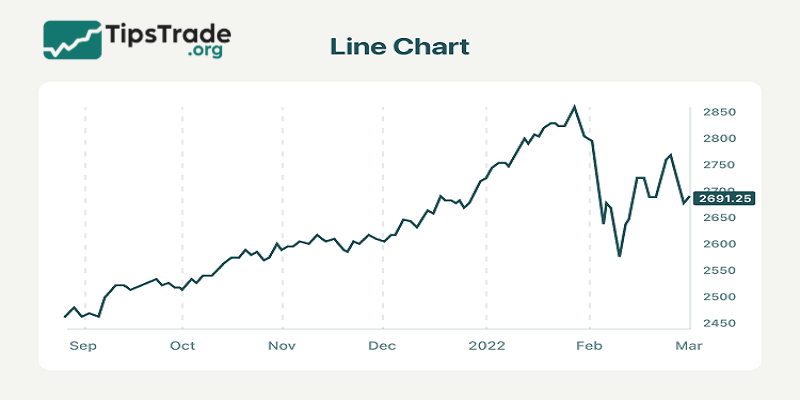Click the 2450 price axis label

717,323
